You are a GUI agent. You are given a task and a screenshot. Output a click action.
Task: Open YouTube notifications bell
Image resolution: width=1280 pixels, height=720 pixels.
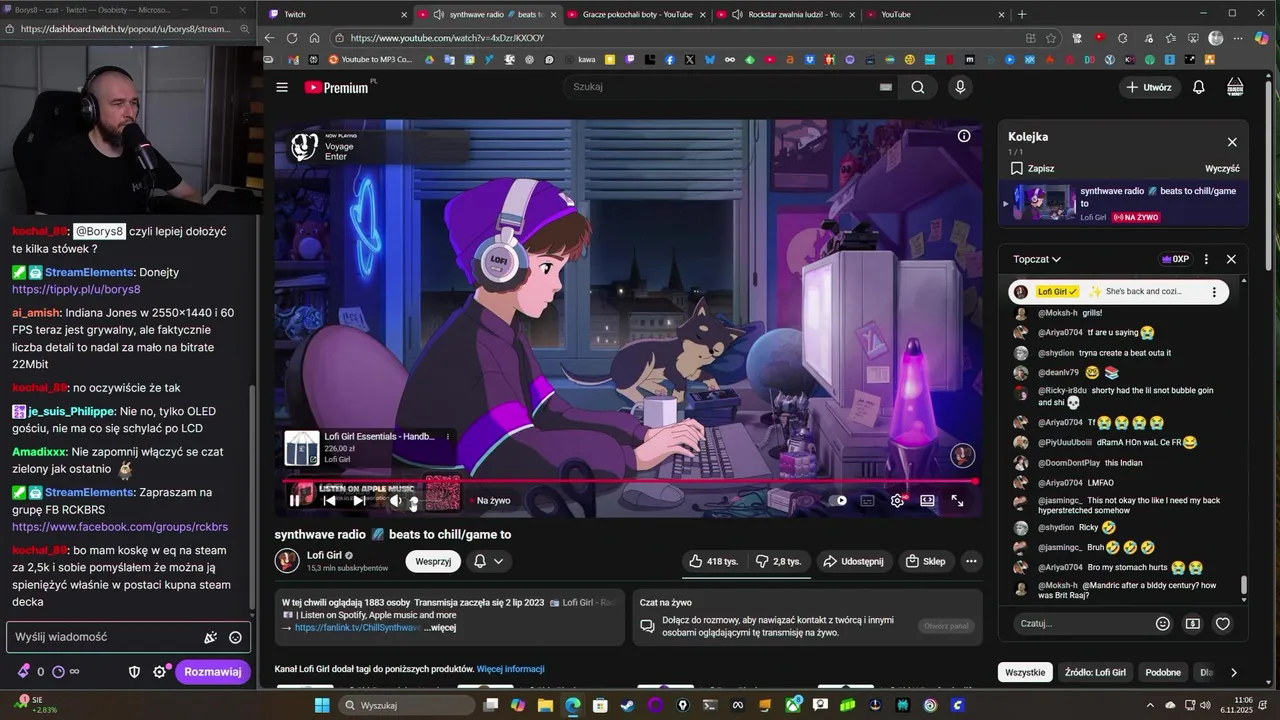pos(1198,87)
